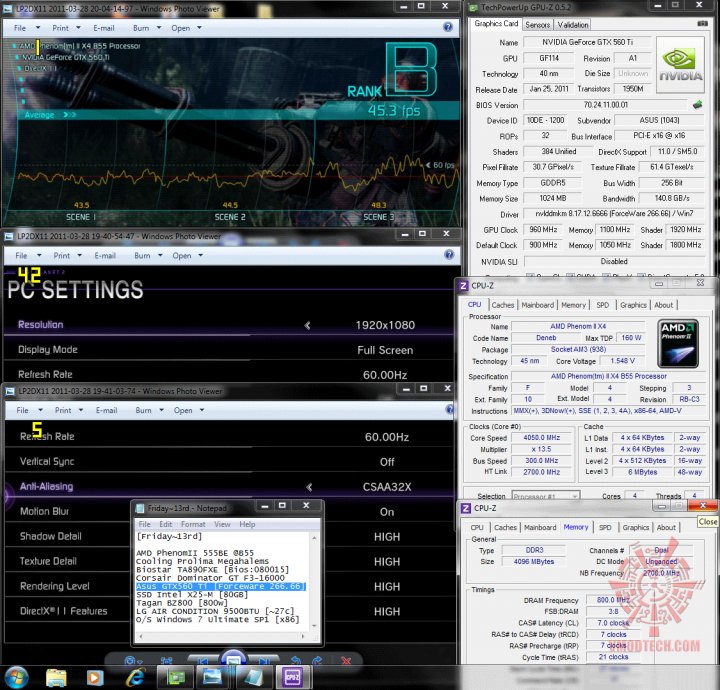This screenshot has height=690, width=720.
Task: Switch to Notepad from the taskbar
Action: (253, 678)
